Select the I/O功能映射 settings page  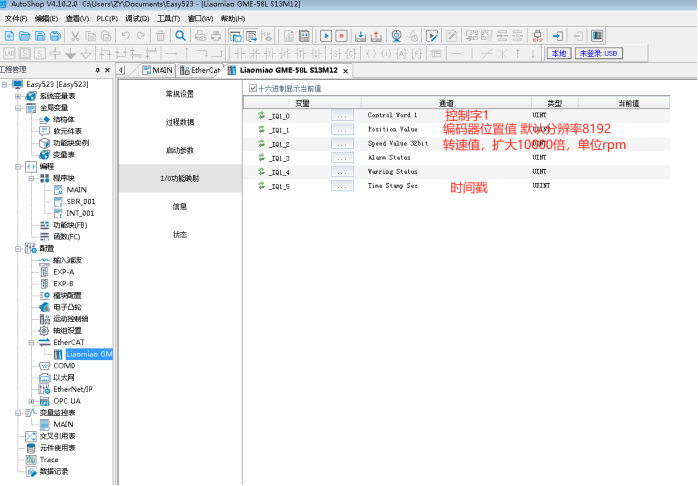[x=180, y=178]
